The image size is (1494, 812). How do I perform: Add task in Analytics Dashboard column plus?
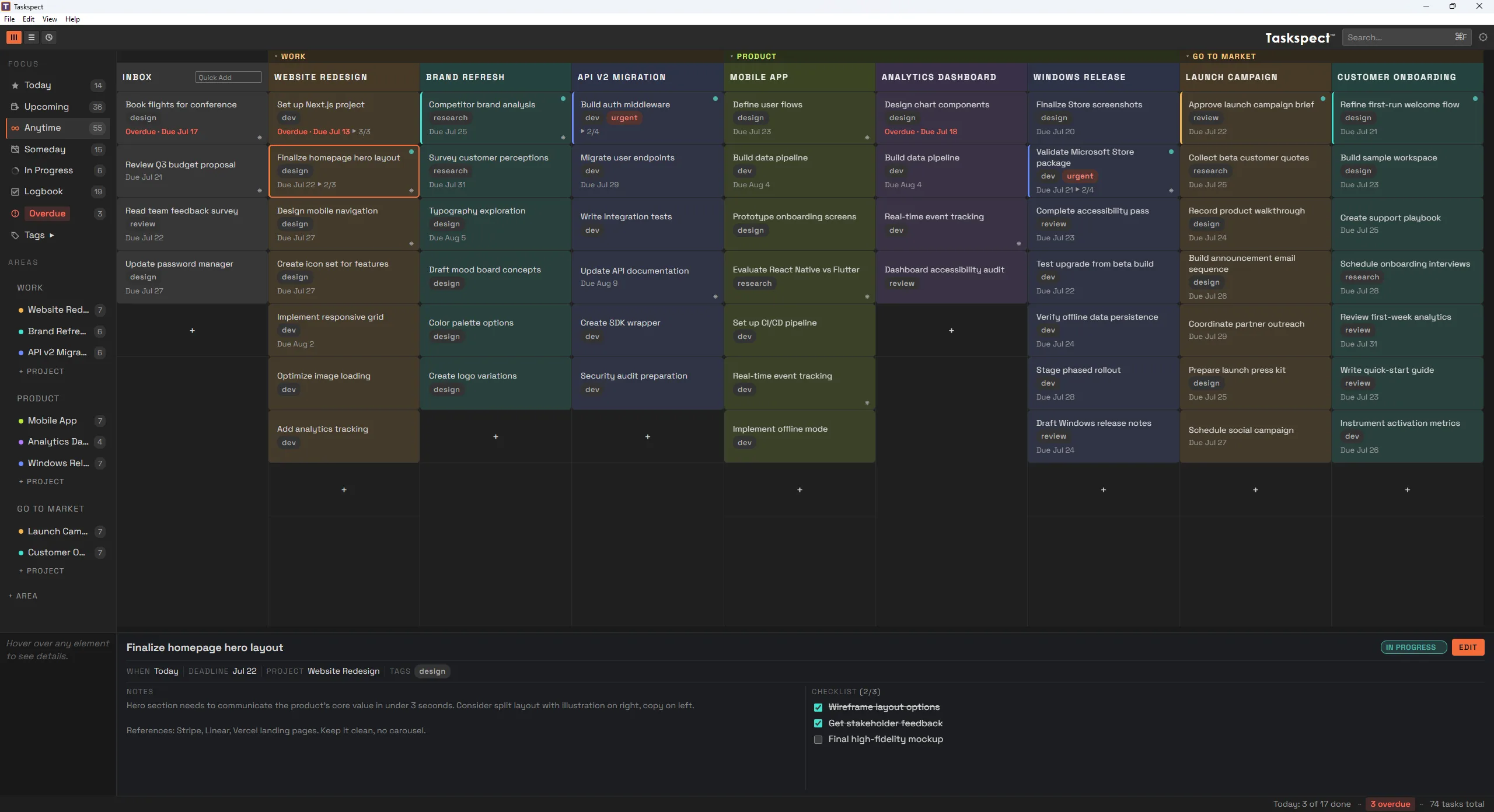tap(951, 331)
